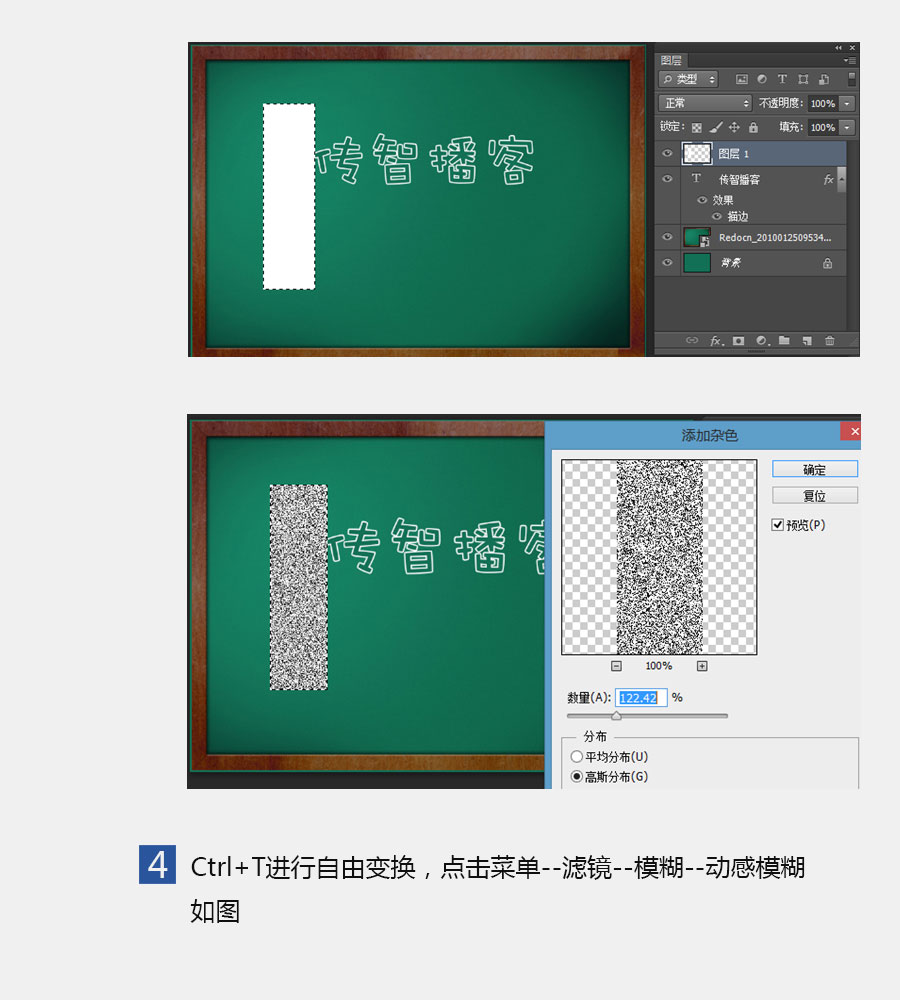The height and width of the screenshot is (1000, 900).
Task: Open layers panel flyout menu
Action: coord(850,61)
